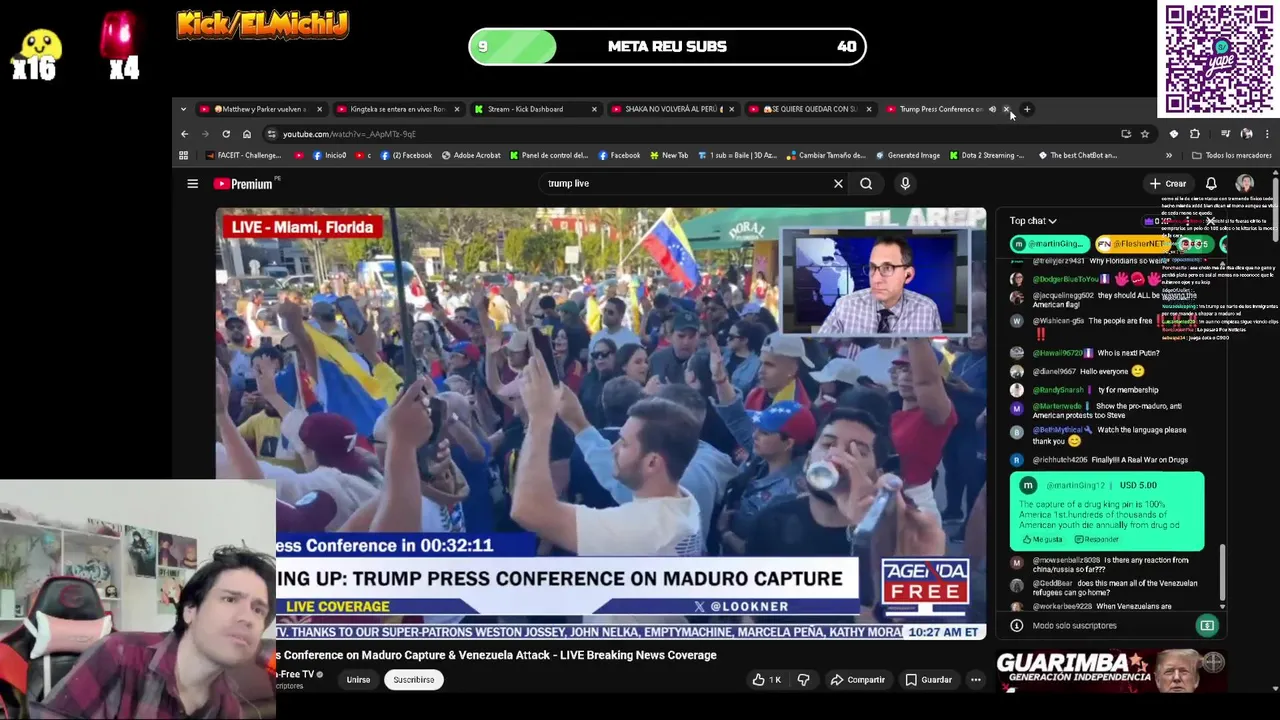The width and height of the screenshot is (1280, 720).
Task: Open more actions ellipsis under video
Action: (975, 680)
